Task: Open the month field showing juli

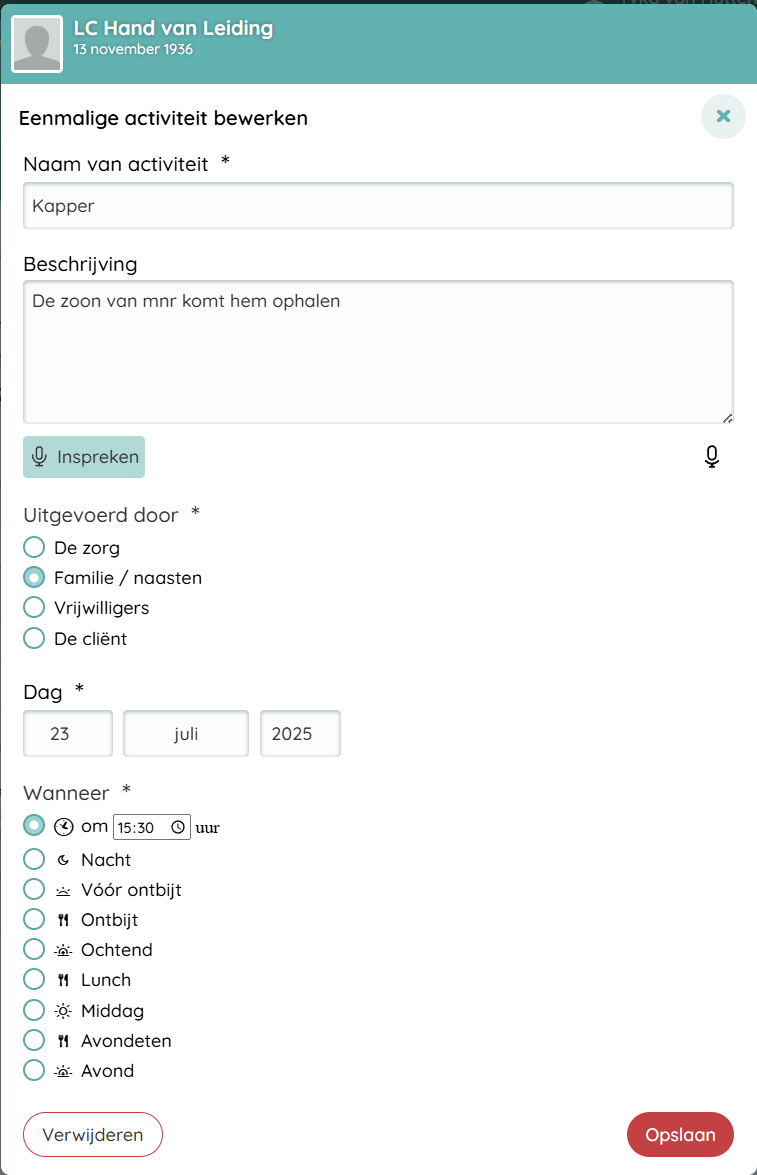Action: pyautogui.click(x=186, y=733)
